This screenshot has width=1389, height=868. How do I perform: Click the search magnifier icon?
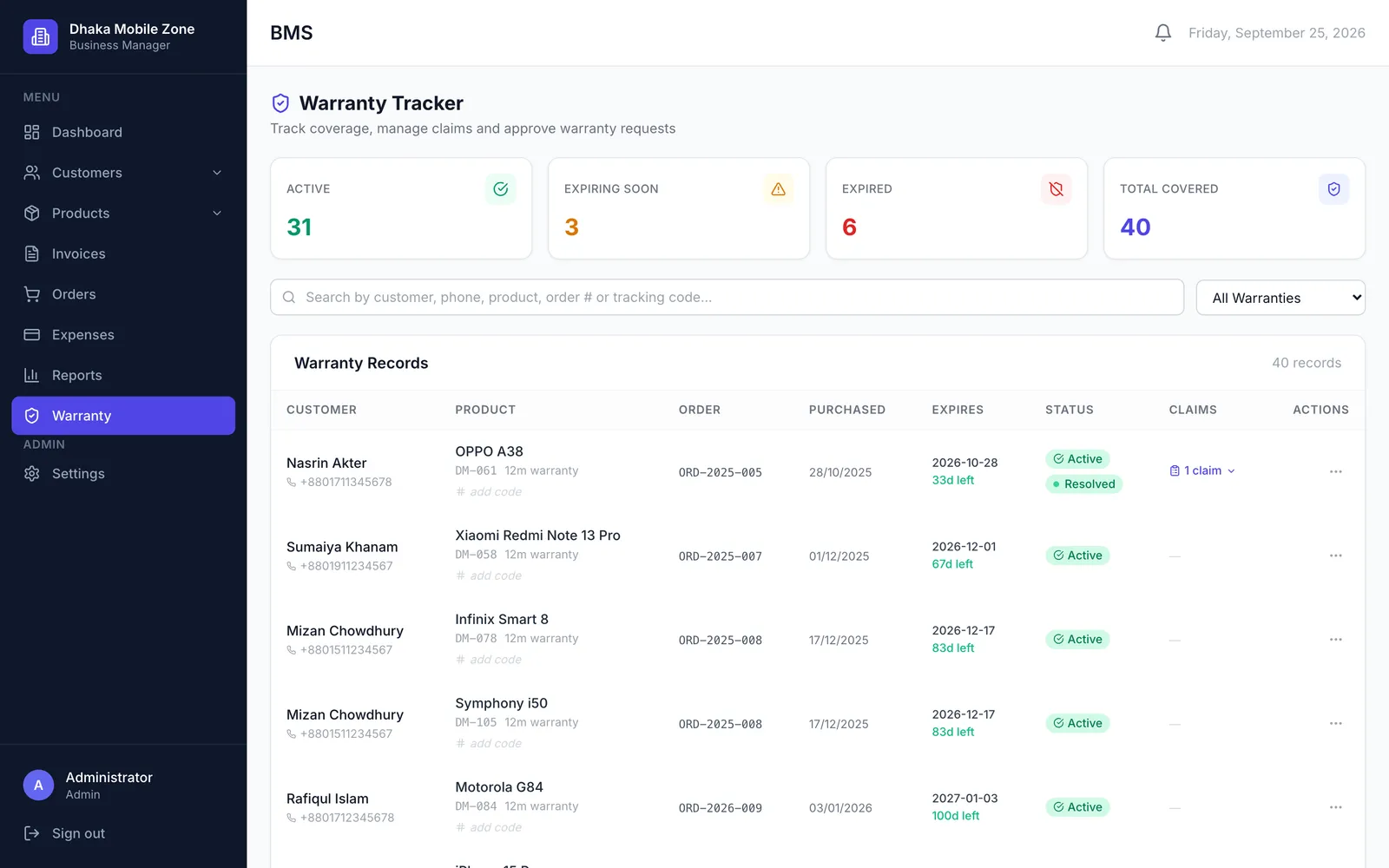(289, 297)
